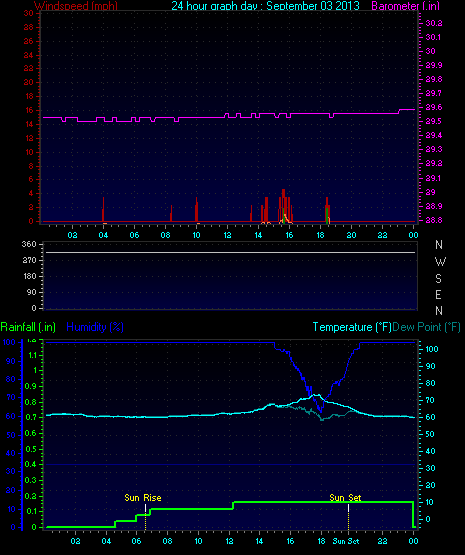Image resolution: width=465 pixels, height=555 pixels.
Task: Click the Sun Set marker label above graph
Action: click(x=345, y=498)
